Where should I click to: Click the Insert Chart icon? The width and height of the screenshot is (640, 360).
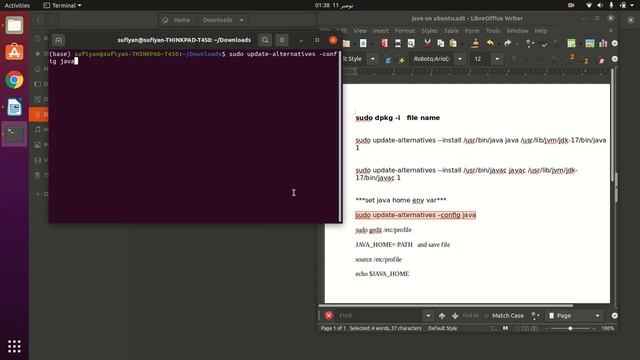603,43
